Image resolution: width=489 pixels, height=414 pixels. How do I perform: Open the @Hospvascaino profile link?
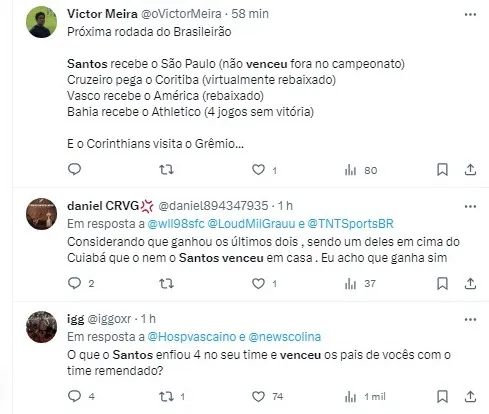click(x=192, y=337)
